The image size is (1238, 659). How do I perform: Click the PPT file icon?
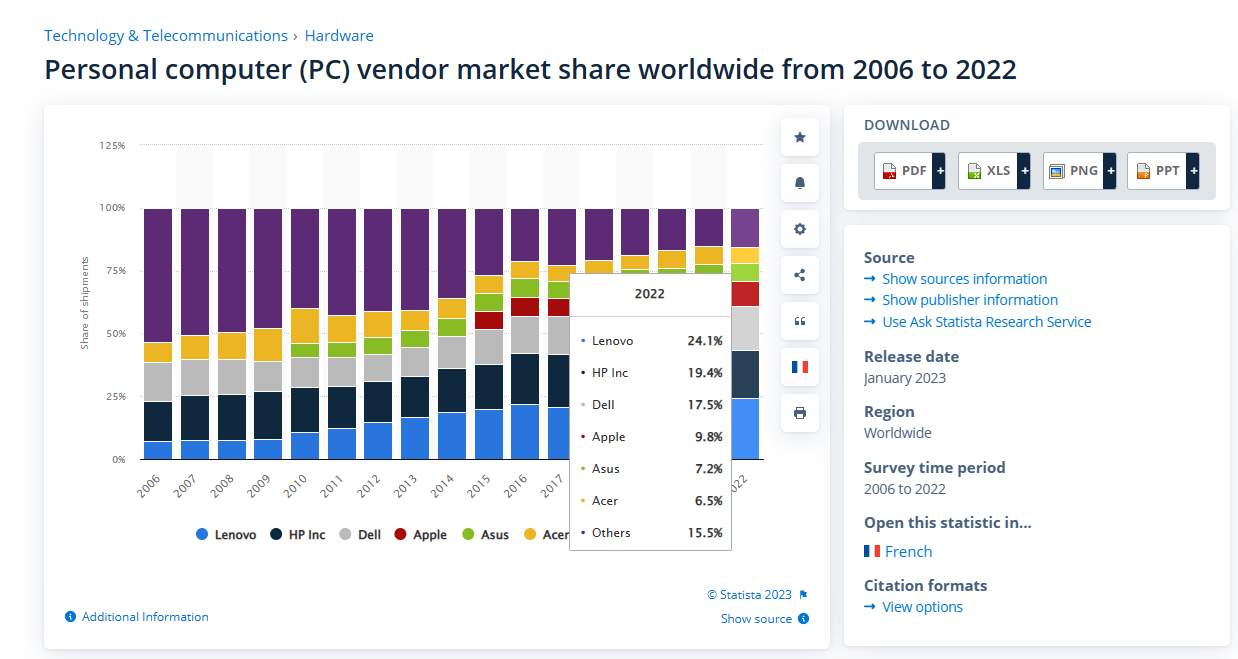pyautogui.click(x=1143, y=171)
